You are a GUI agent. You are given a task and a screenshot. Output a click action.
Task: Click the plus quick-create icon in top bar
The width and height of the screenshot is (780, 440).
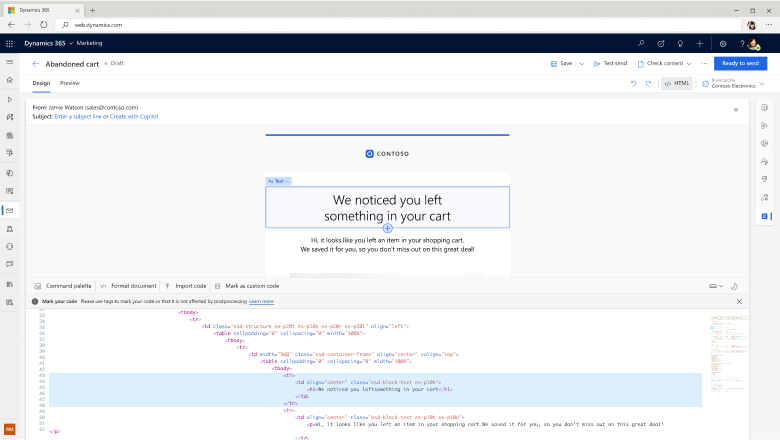pos(699,44)
